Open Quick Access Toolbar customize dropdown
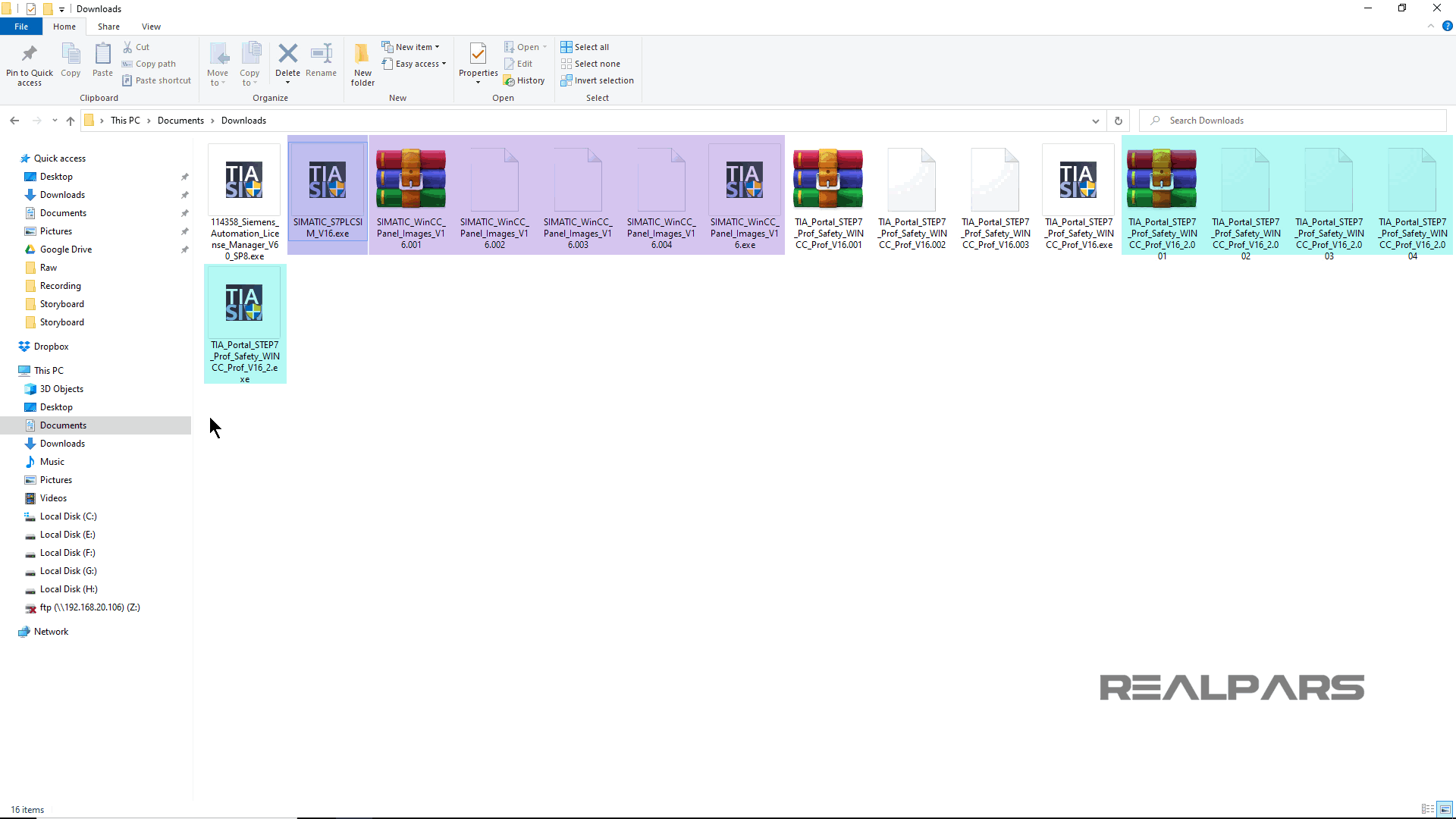Image resolution: width=1456 pixels, height=819 pixels. [x=61, y=9]
